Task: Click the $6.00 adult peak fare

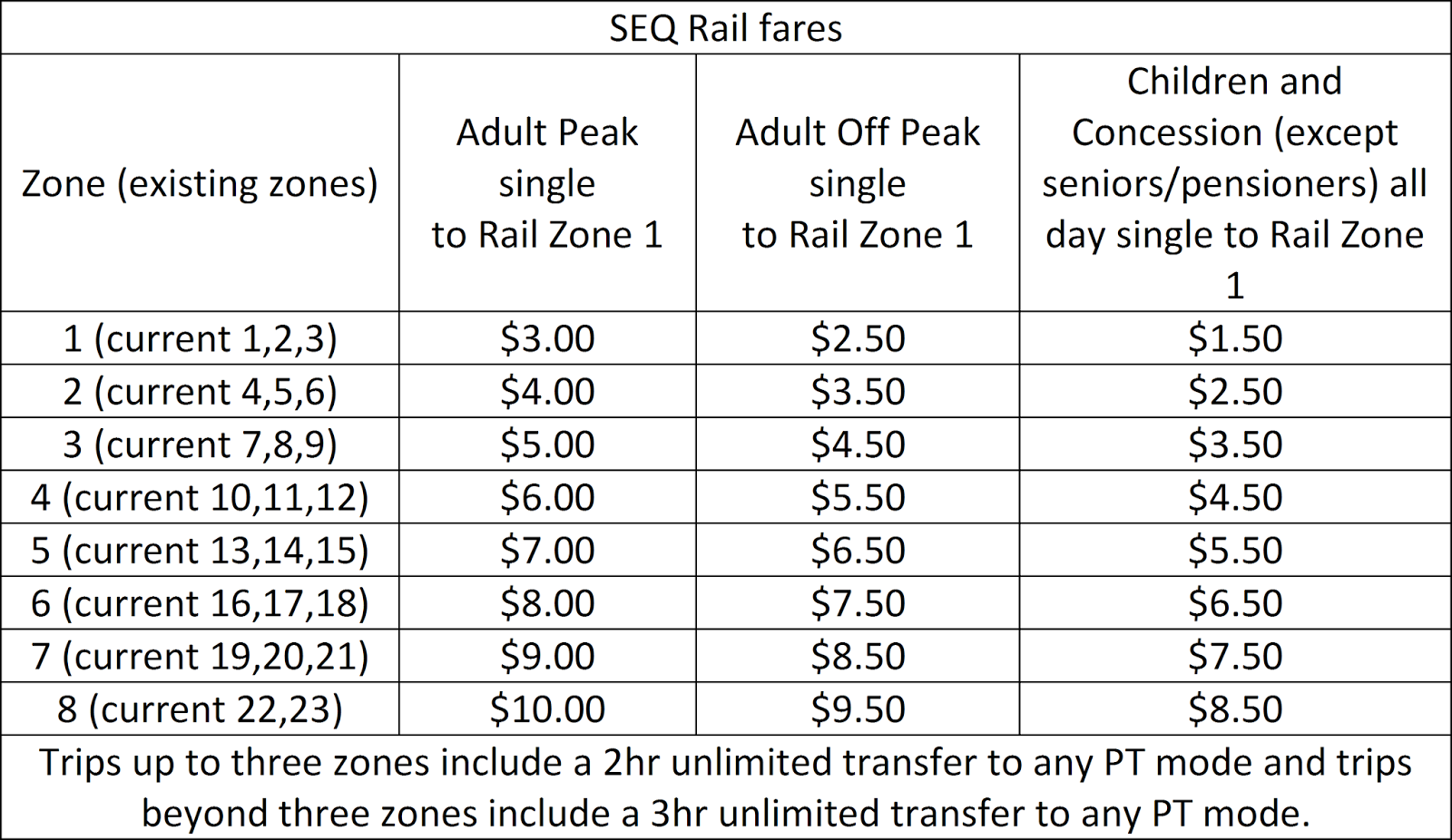Action: 547,497
